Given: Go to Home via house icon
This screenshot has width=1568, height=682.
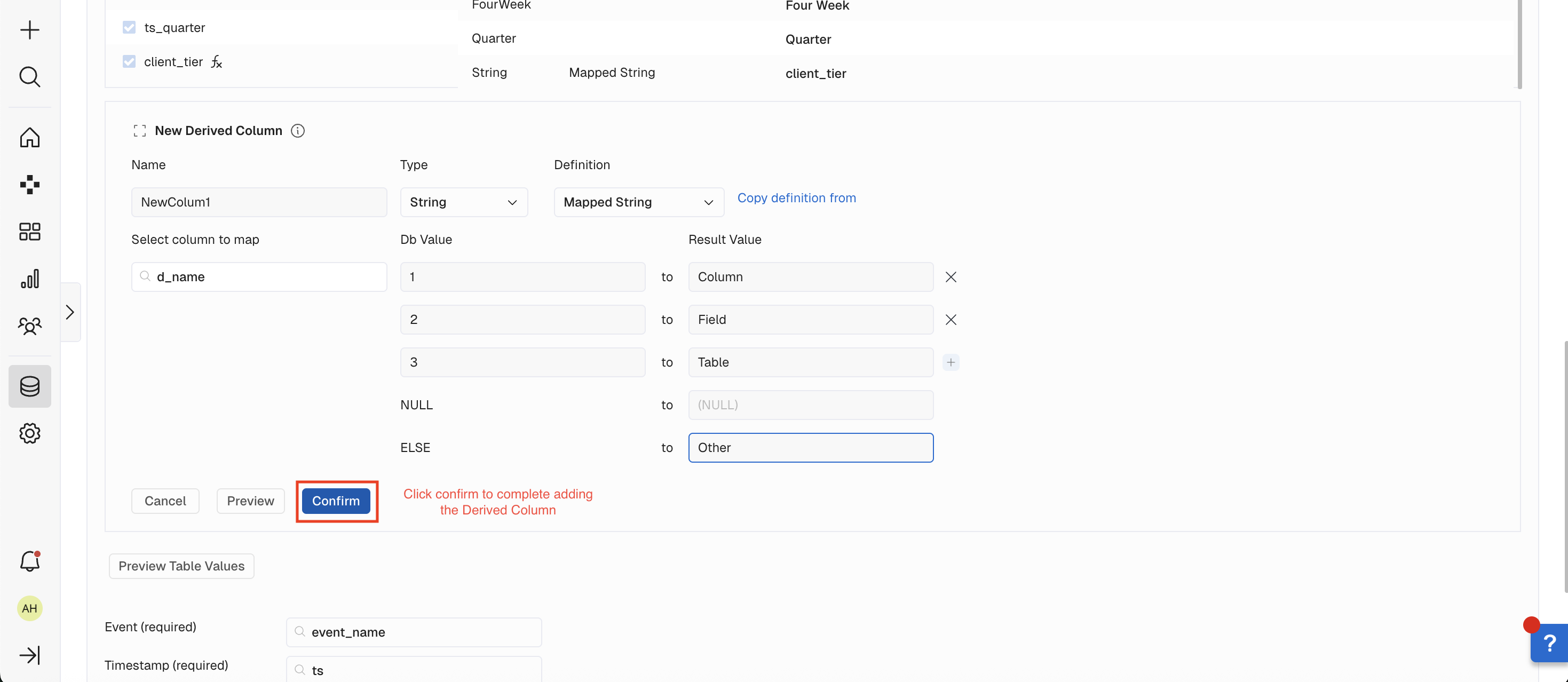Looking at the screenshot, I should pos(29,138).
